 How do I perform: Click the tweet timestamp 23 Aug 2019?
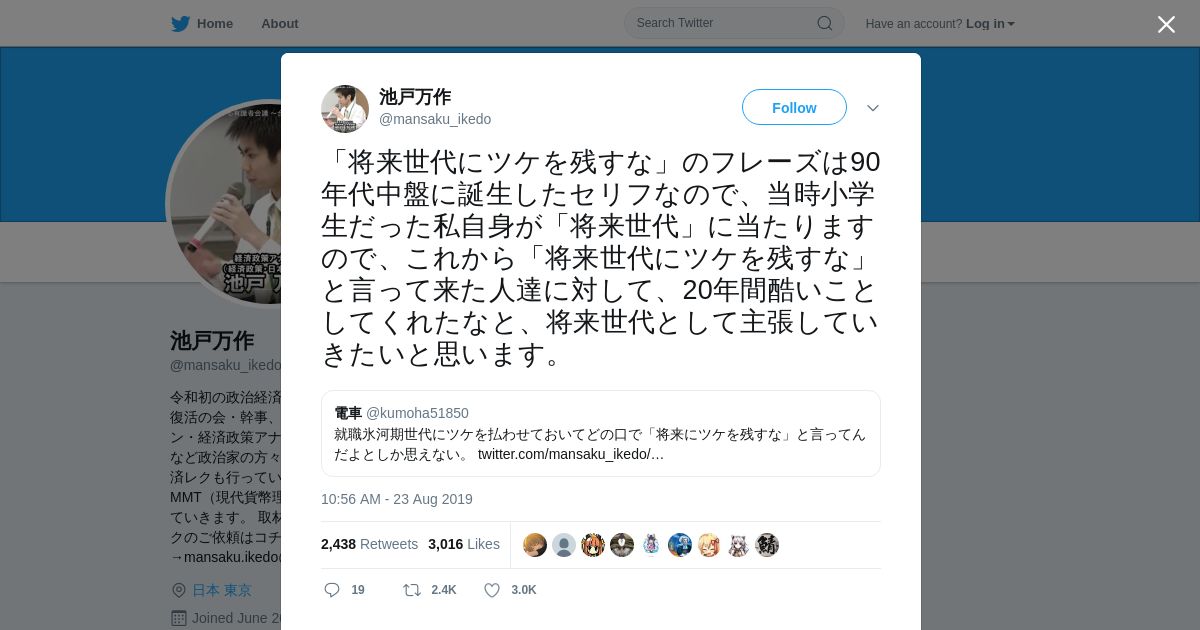tap(397, 499)
